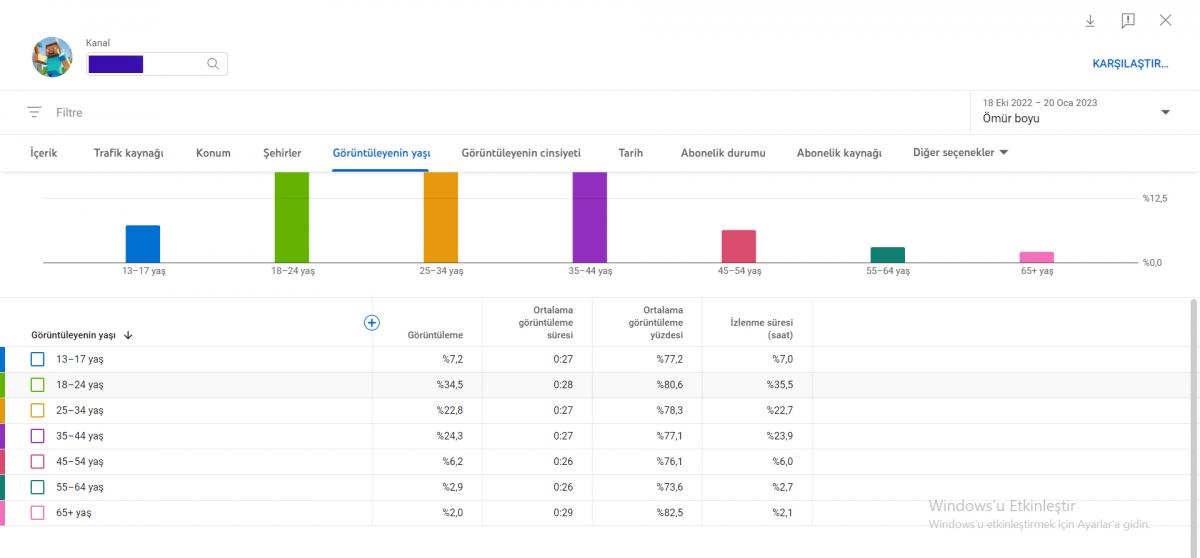Tick the 13–17 yaş checkbox
1200x558 pixels.
click(x=38, y=359)
